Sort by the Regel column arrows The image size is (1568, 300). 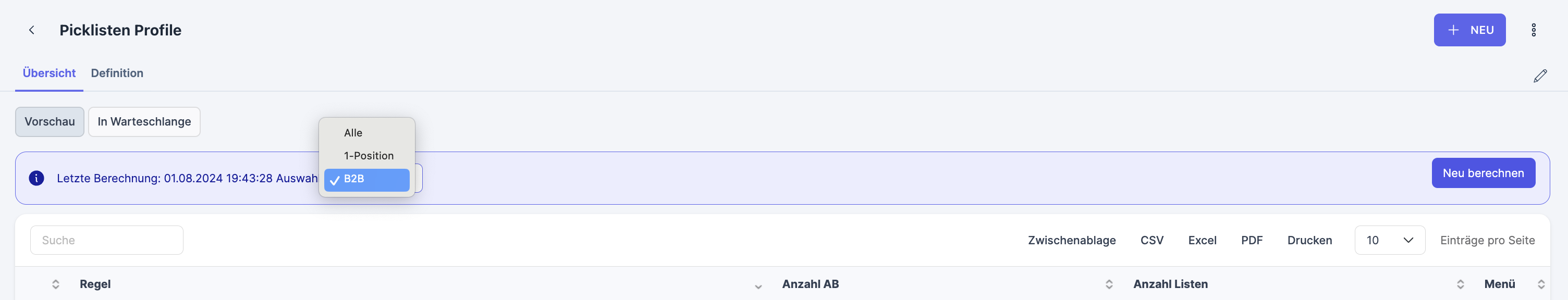[x=758, y=285]
